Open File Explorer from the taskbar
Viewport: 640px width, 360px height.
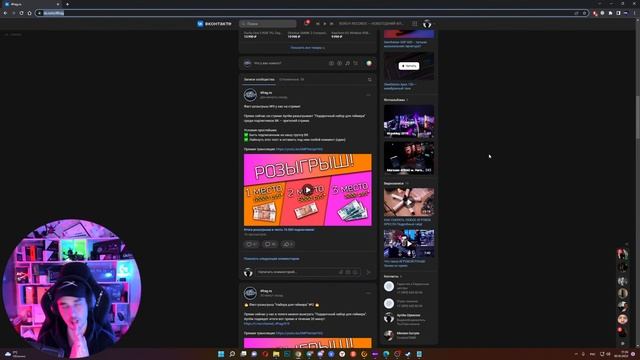[276, 354]
